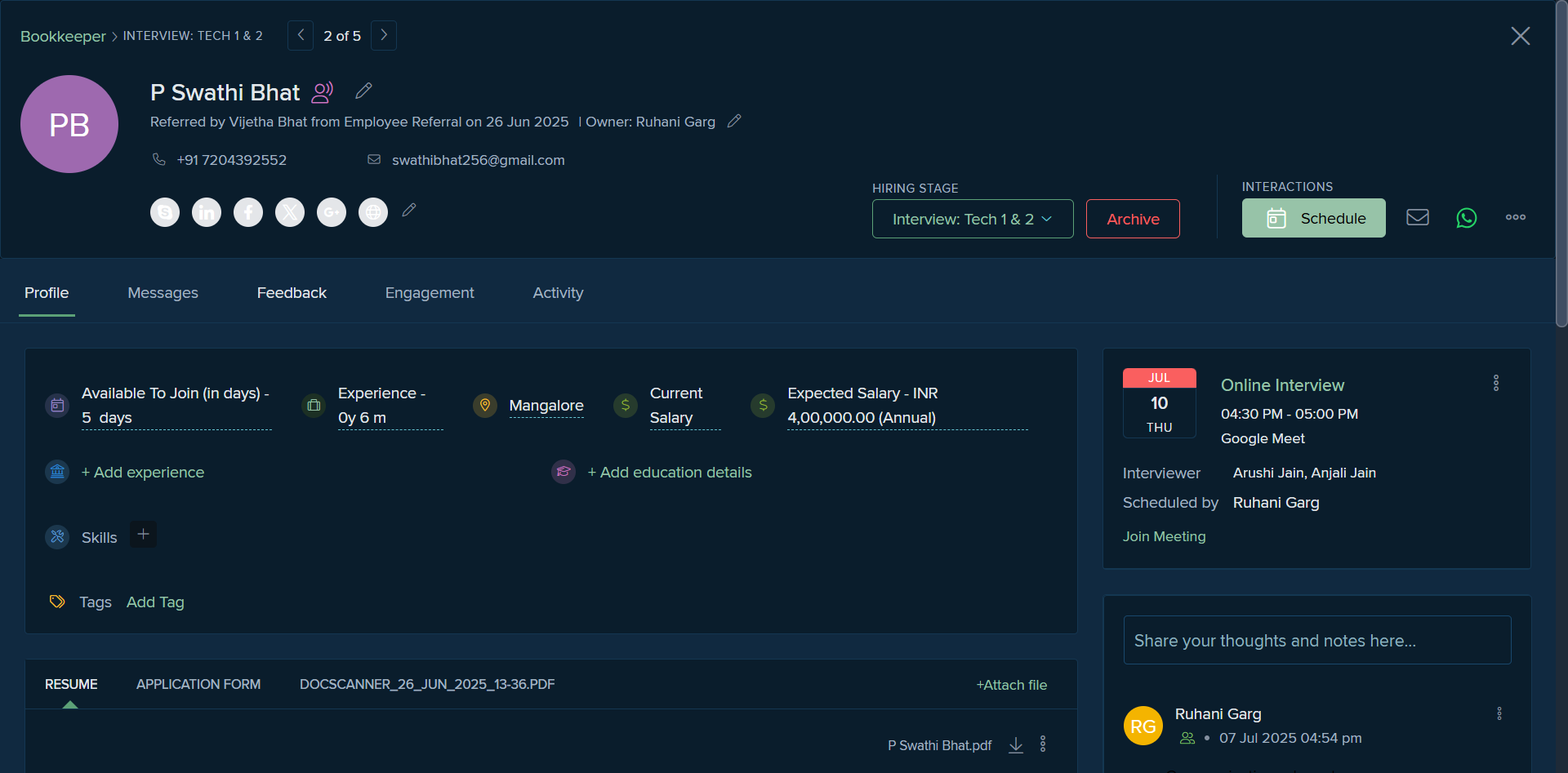Click the envelope icon beside email address
Viewport: 1568px width, 773px height.
tap(374, 159)
